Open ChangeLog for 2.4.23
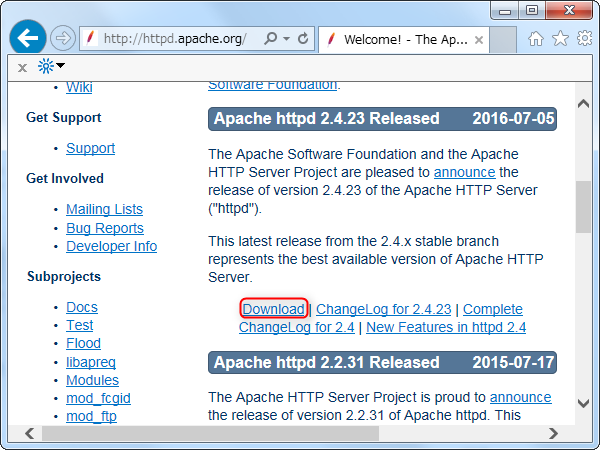This screenshot has width=600, height=450. click(383, 309)
